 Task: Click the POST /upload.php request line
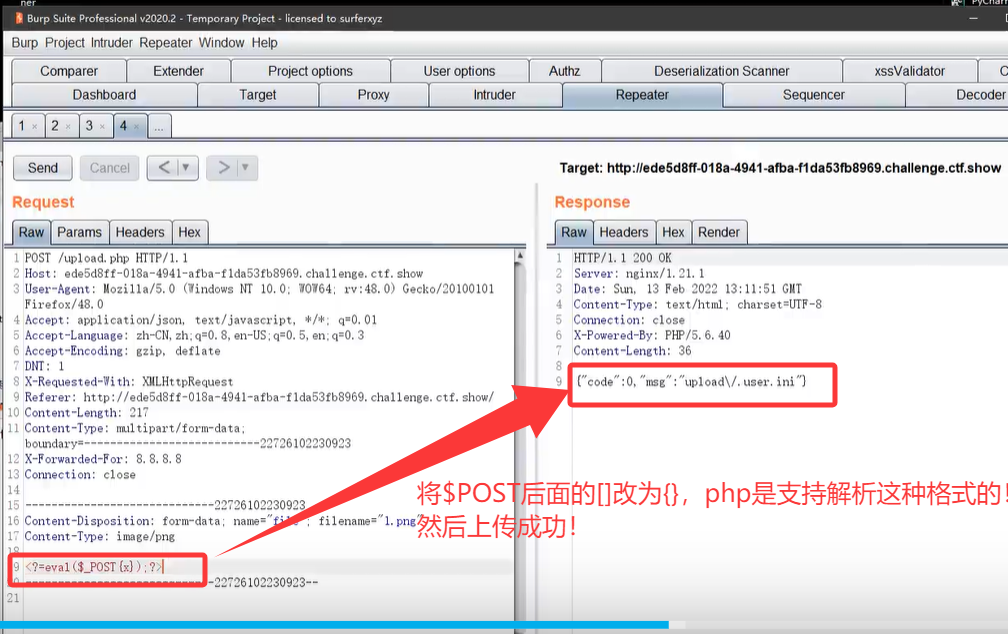tap(106, 258)
